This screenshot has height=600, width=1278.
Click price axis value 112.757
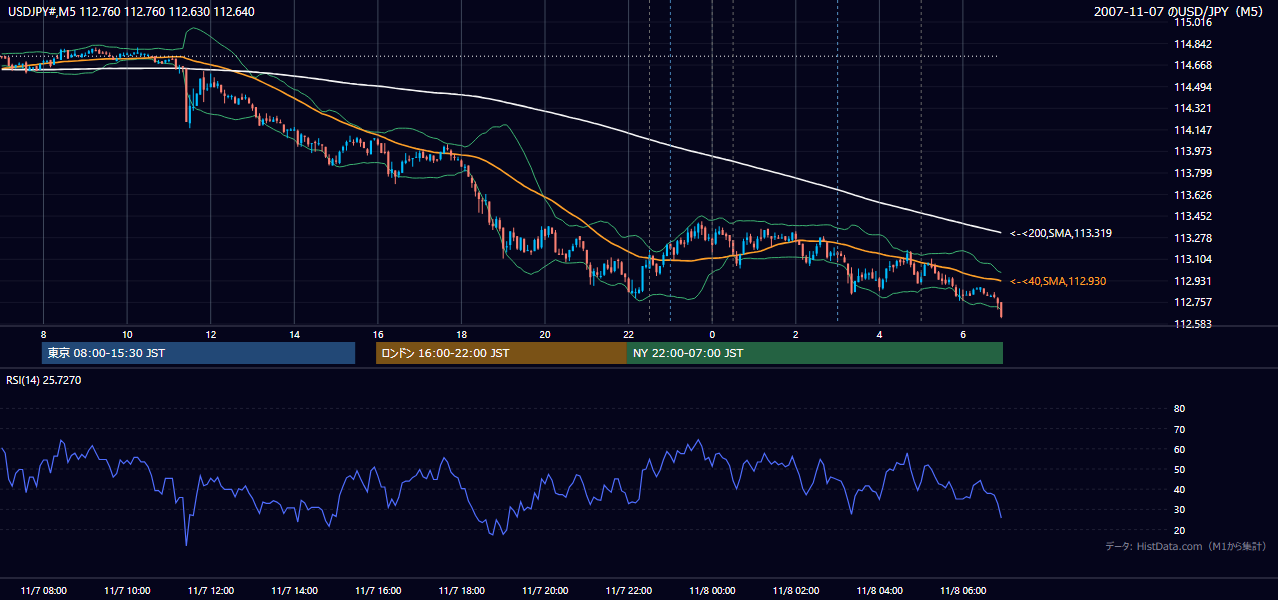coord(1193,302)
